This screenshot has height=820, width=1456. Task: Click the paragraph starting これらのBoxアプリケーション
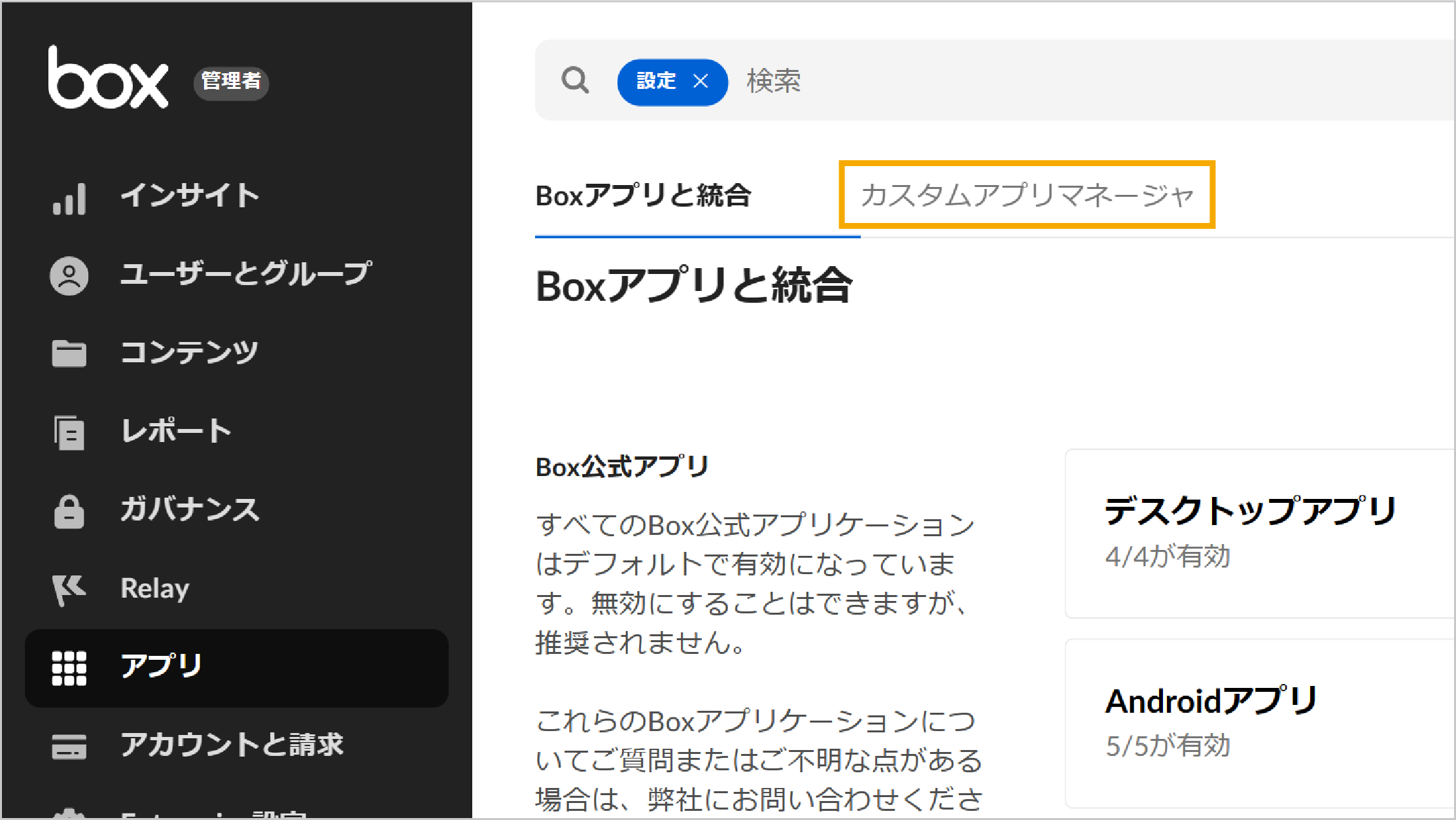[x=759, y=760]
